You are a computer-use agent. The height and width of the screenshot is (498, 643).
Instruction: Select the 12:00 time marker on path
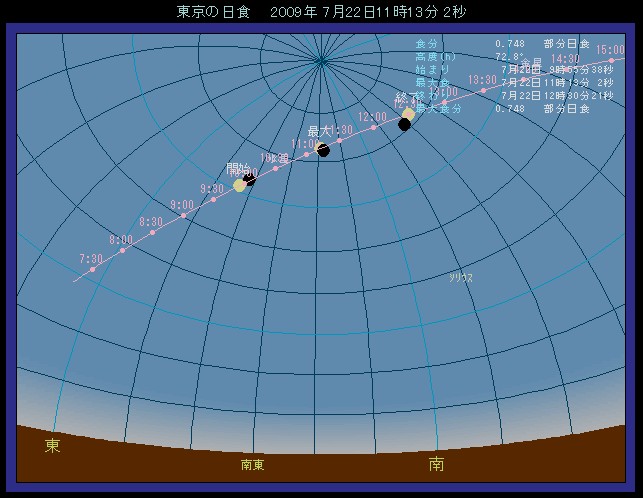tap(373, 128)
